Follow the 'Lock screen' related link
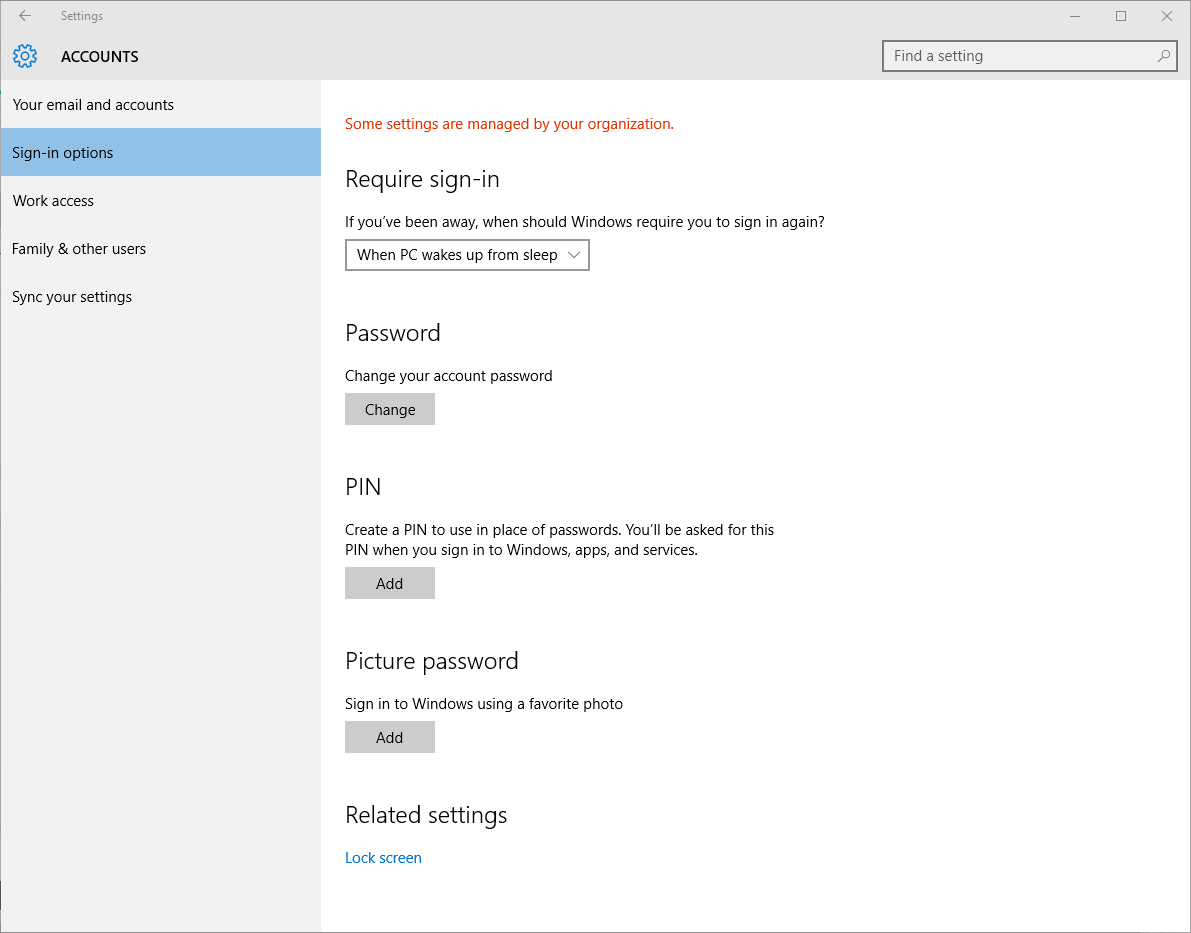Viewport: 1191px width, 933px height. [383, 858]
